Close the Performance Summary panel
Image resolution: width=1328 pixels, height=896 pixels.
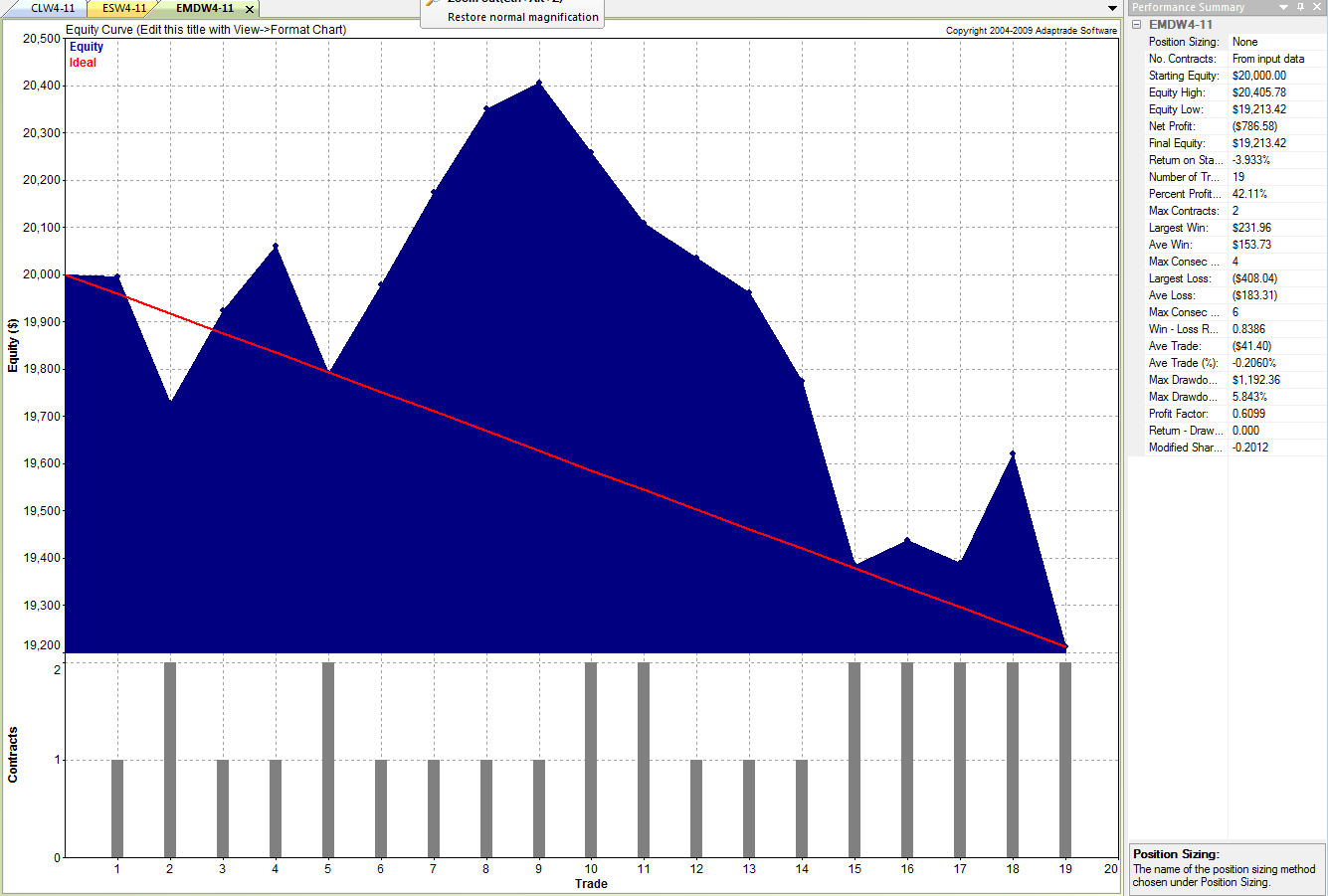pyautogui.click(x=1316, y=7)
